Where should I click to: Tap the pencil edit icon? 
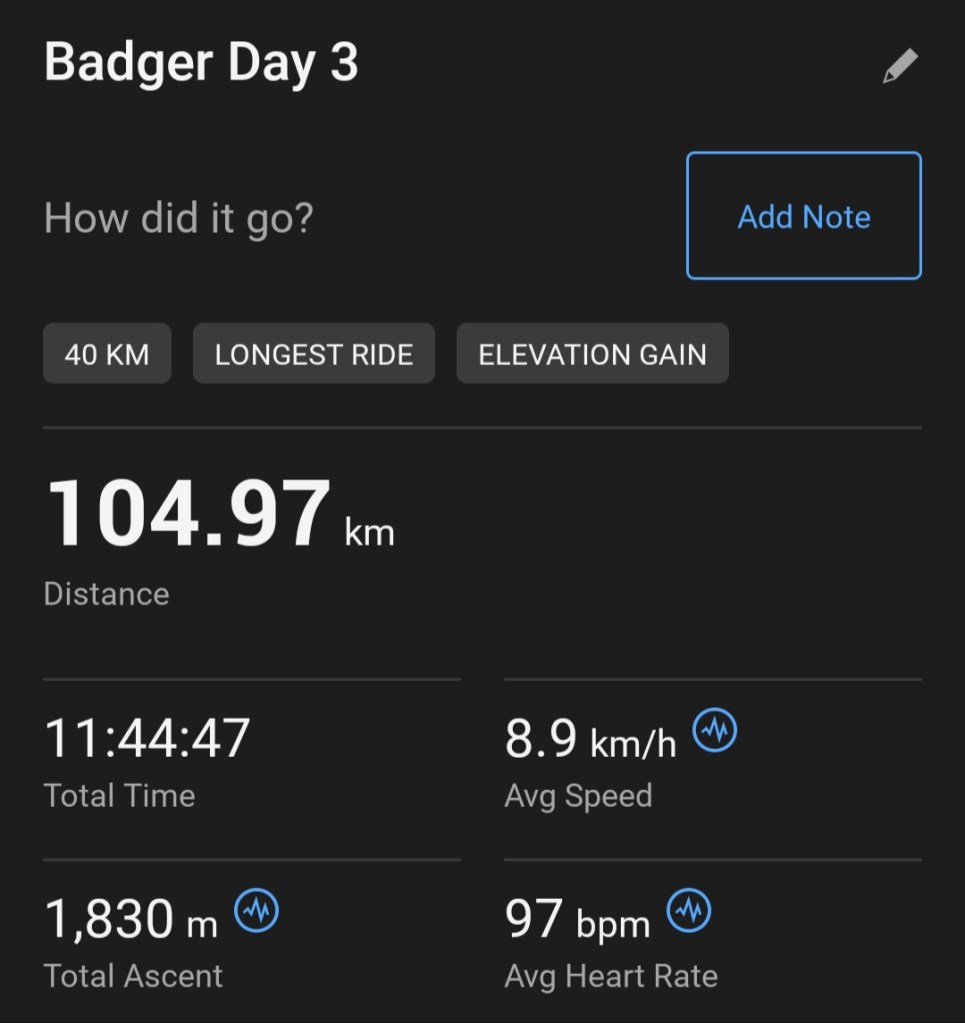(x=899, y=67)
